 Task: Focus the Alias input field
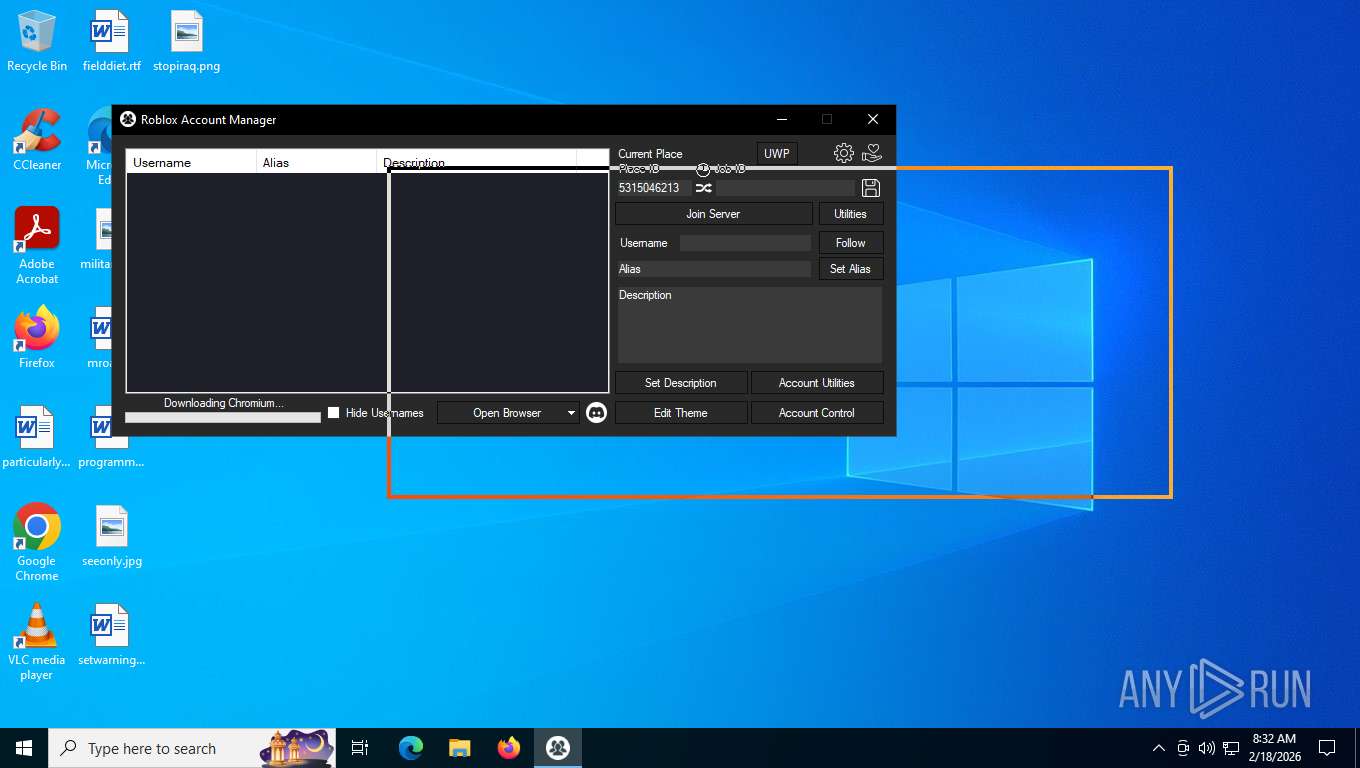(x=714, y=269)
